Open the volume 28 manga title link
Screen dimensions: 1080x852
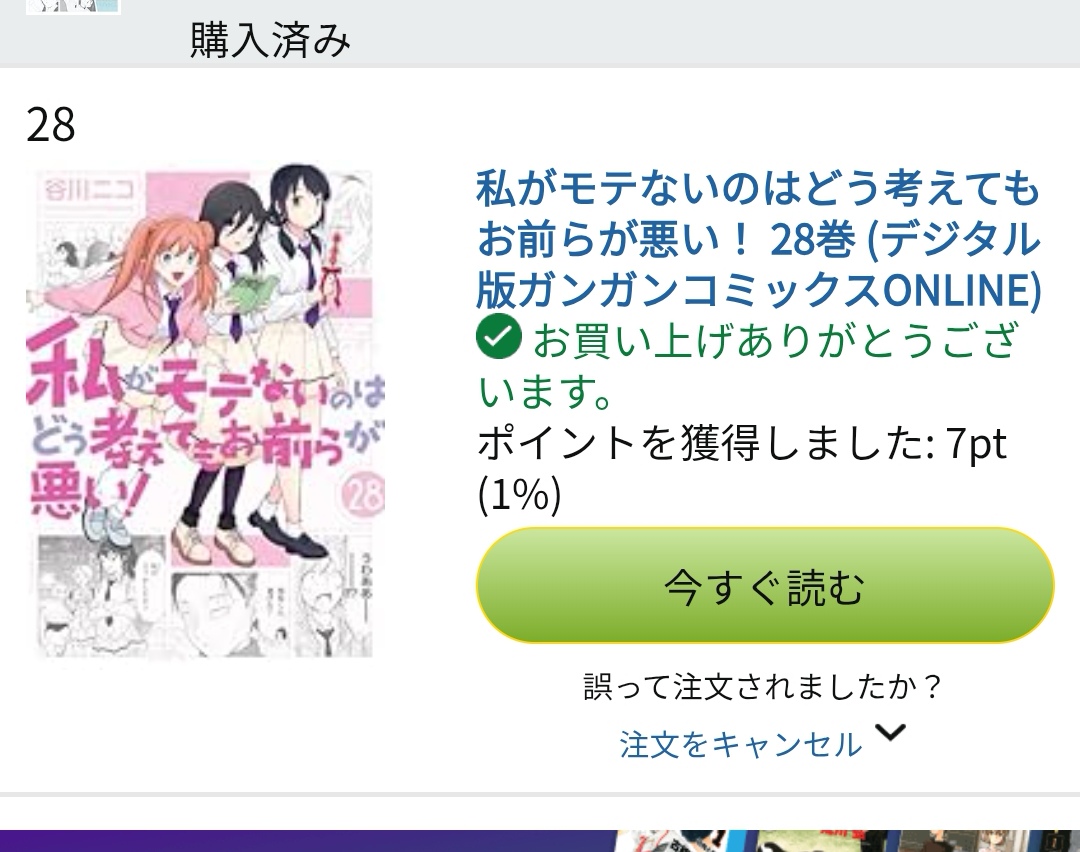(x=758, y=238)
